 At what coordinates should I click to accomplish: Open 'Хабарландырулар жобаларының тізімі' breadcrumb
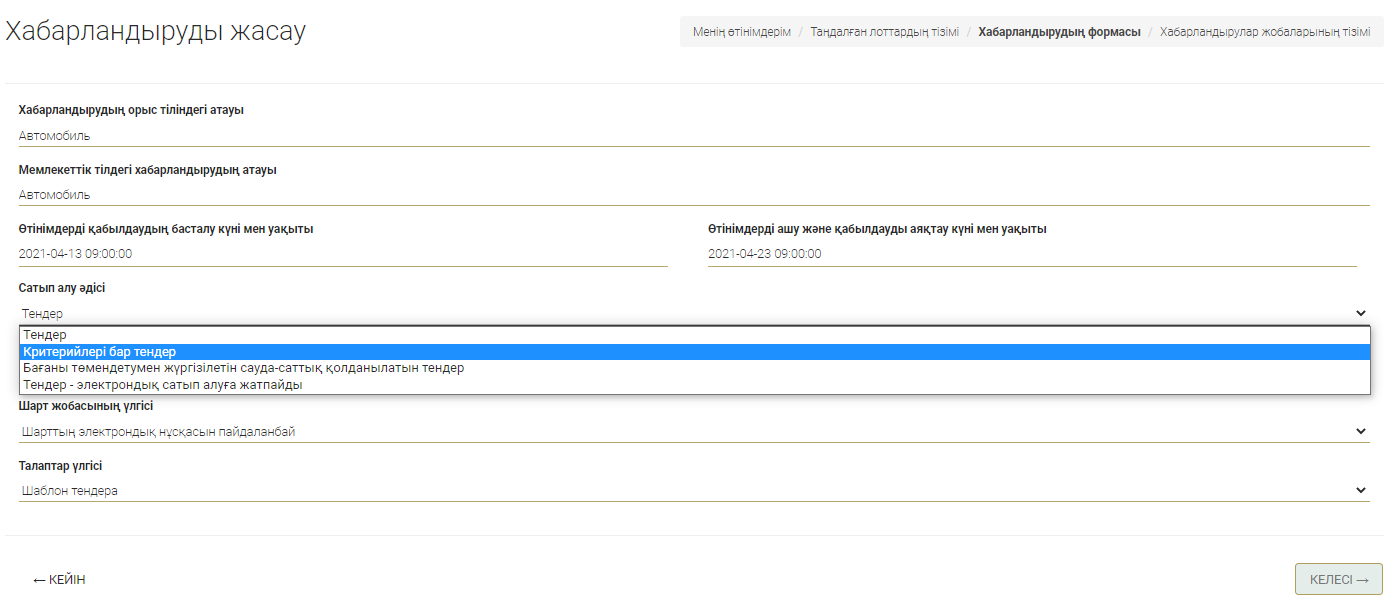1264,32
